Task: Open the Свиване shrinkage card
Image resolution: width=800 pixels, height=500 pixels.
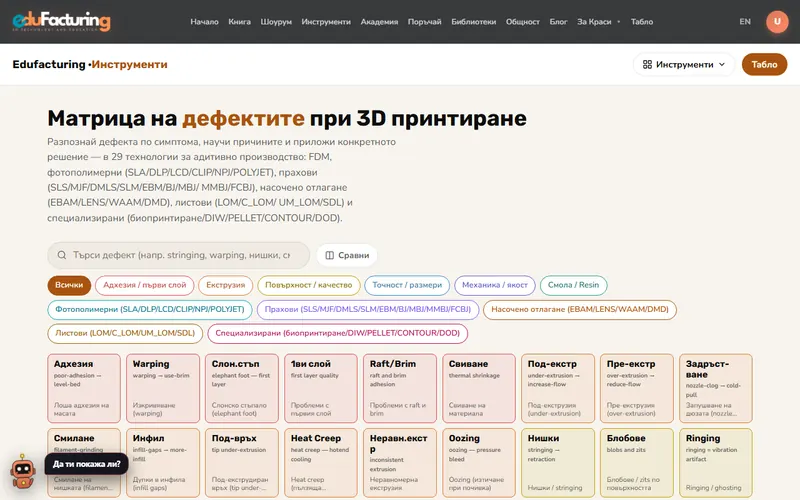Action: (479, 388)
